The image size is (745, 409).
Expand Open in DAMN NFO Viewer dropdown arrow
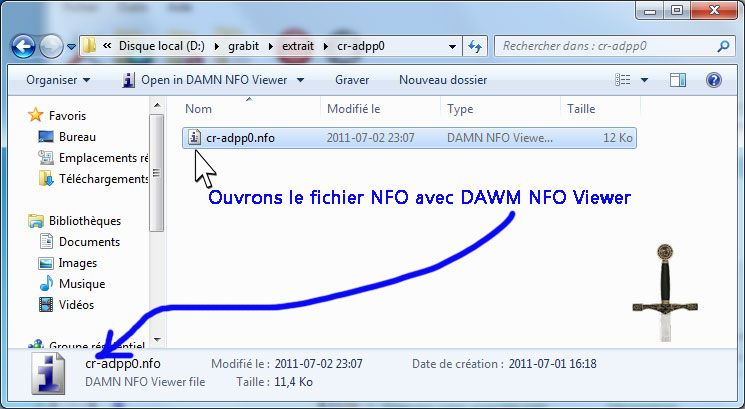pos(300,80)
